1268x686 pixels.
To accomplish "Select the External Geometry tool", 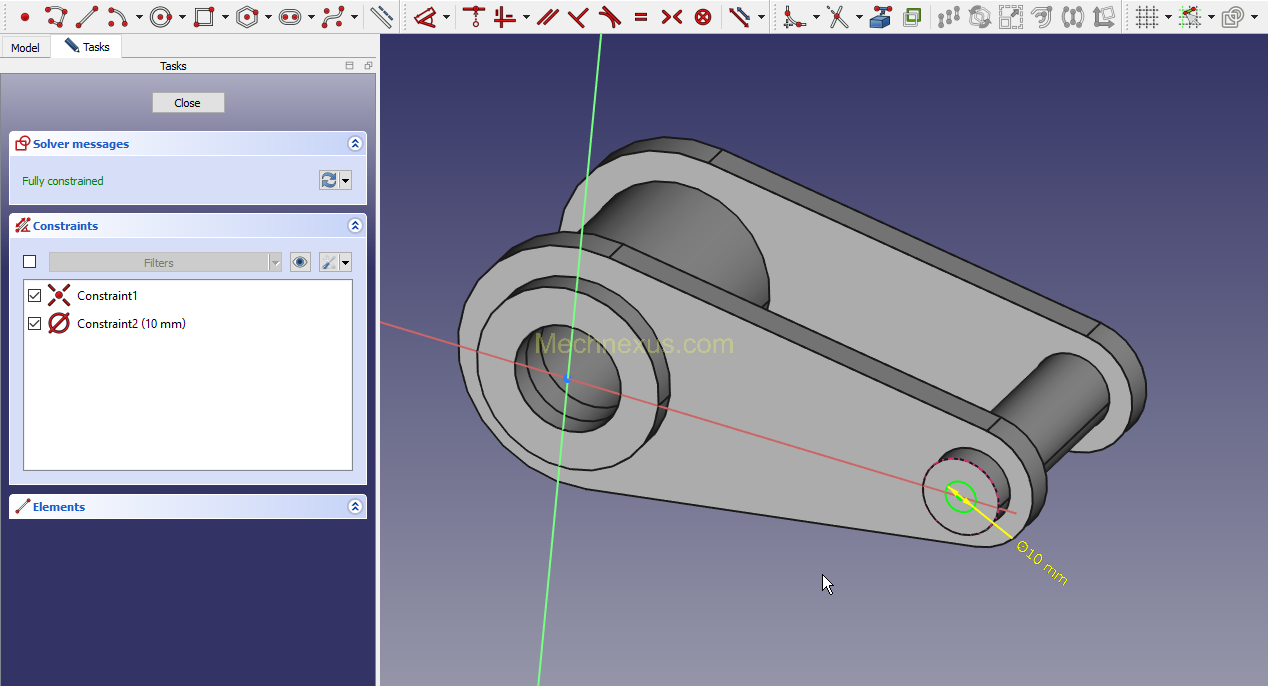I will click(x=880, y=17).
